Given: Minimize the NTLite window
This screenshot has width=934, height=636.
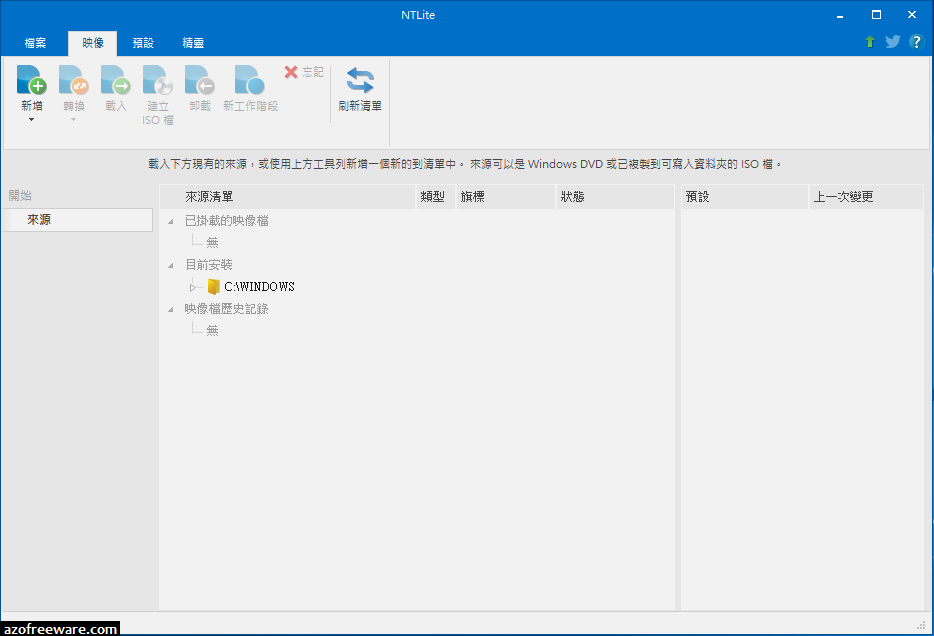Looking at the screenshot, I should click(x=840, y=15).
